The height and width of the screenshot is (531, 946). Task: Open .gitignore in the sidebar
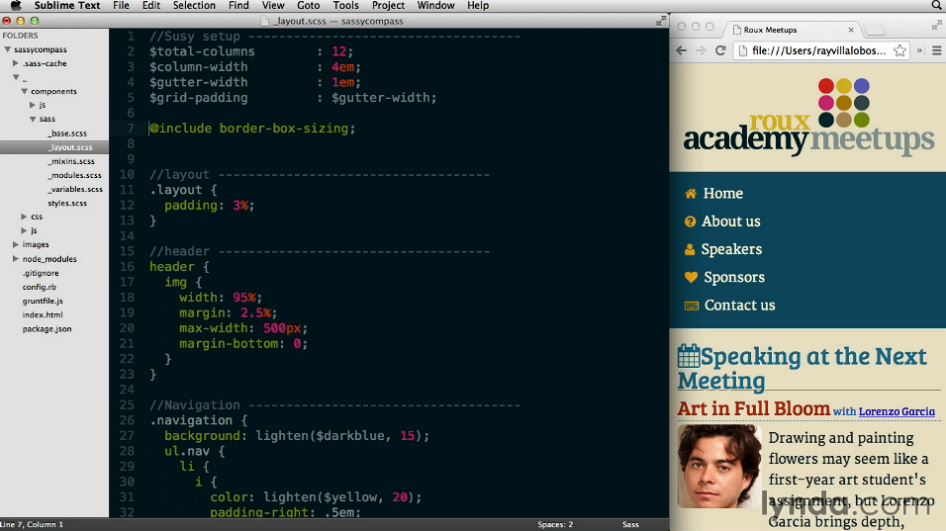point(40,273)
